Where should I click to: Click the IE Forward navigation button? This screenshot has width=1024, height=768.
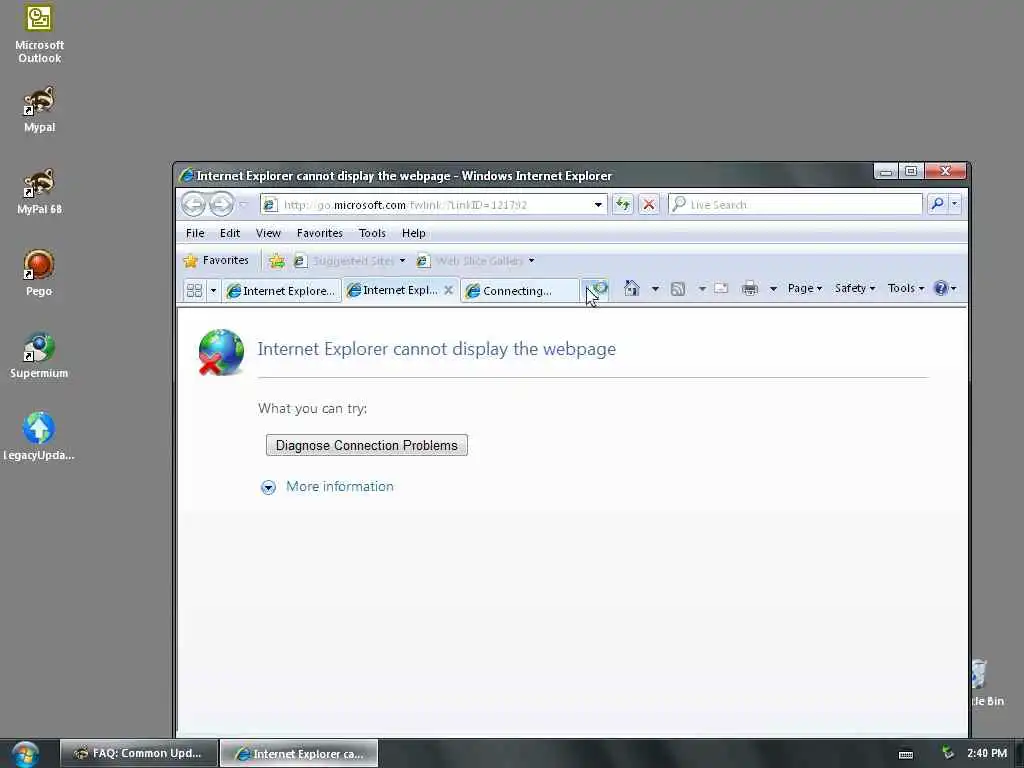221,204
